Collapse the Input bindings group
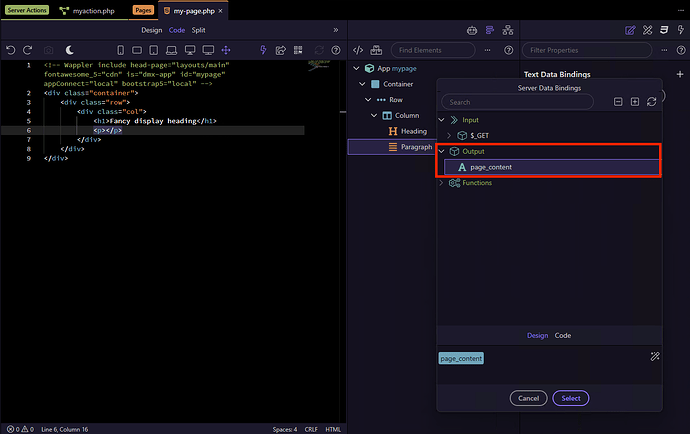Image resolution: width=690 pixels, height=434 pixels. tap(441, 120)
